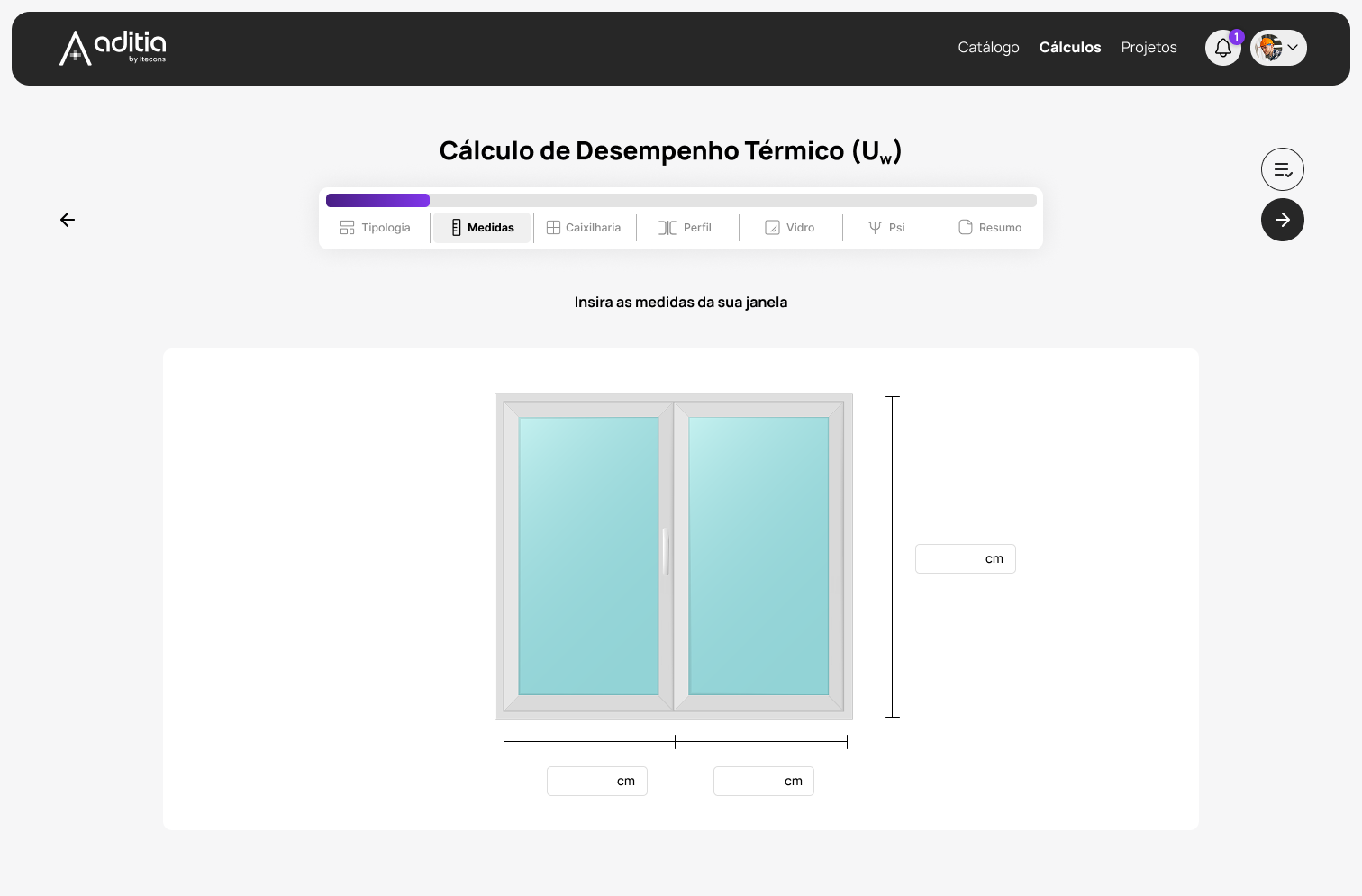This screenshot has width=1362, height=896.
Task: Open the checklist summary icon
Action: [1282, 169]
